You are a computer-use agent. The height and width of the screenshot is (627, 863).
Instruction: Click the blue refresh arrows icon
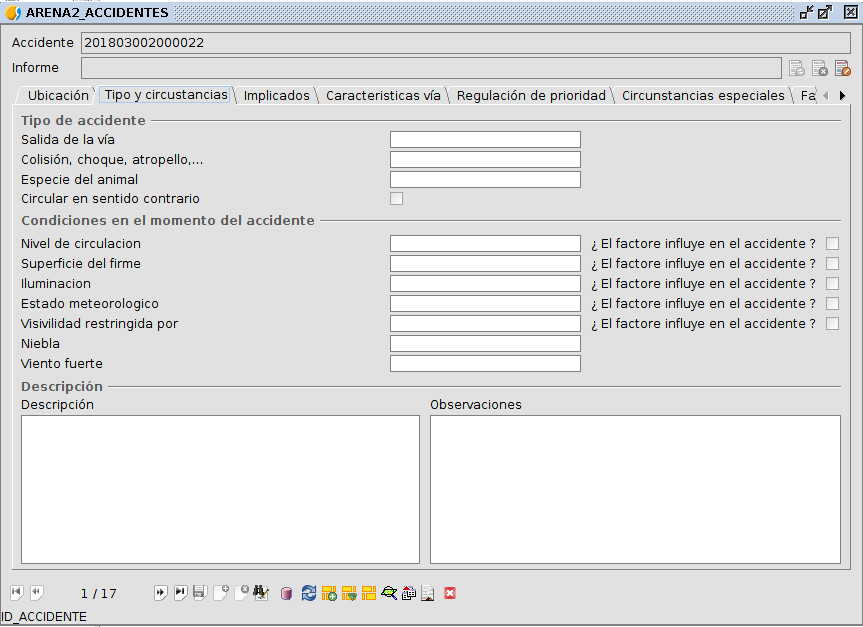click(309, 593)
